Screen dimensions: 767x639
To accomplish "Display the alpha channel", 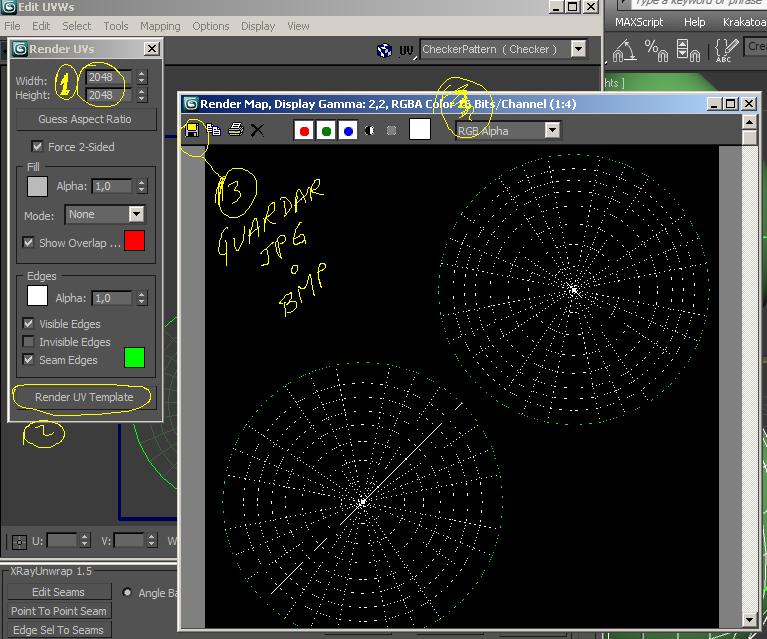I will pyautogui.click(x=369, y=131).
